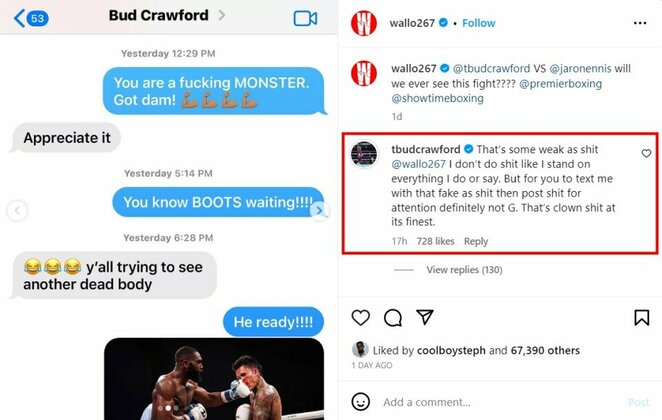Open the emoji picker smiley icon

[x=361, y=402]
